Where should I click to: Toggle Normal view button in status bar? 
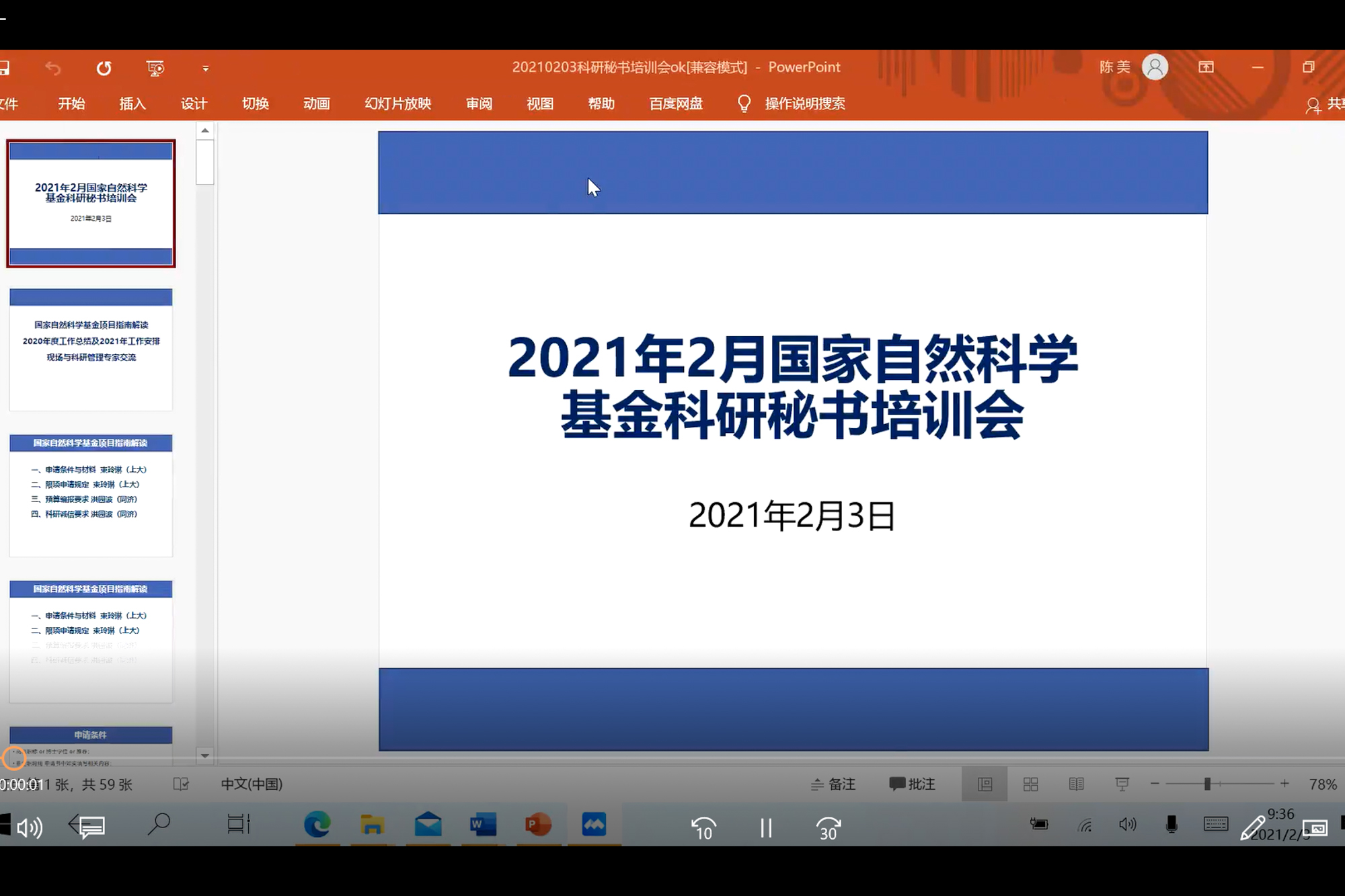coord(985,784)
